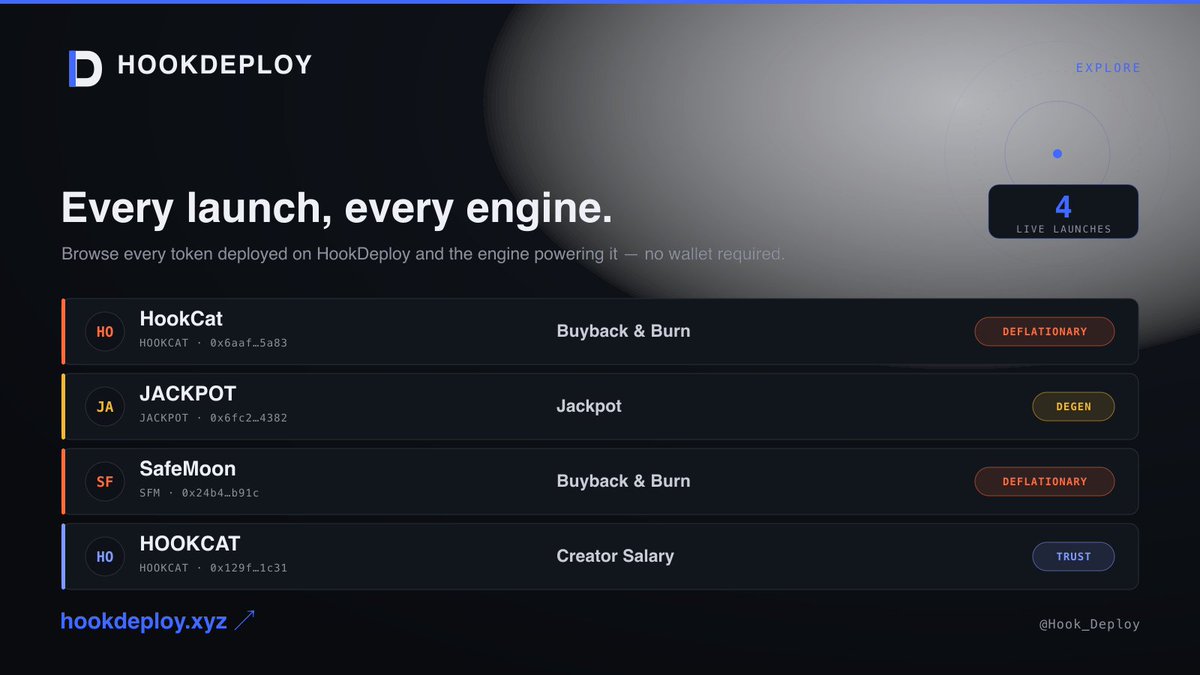Click DEFLATIONARY badge in SafeMoon row
The width and height of the screenshot is (1200, 675).
(x=1044, y=481)
